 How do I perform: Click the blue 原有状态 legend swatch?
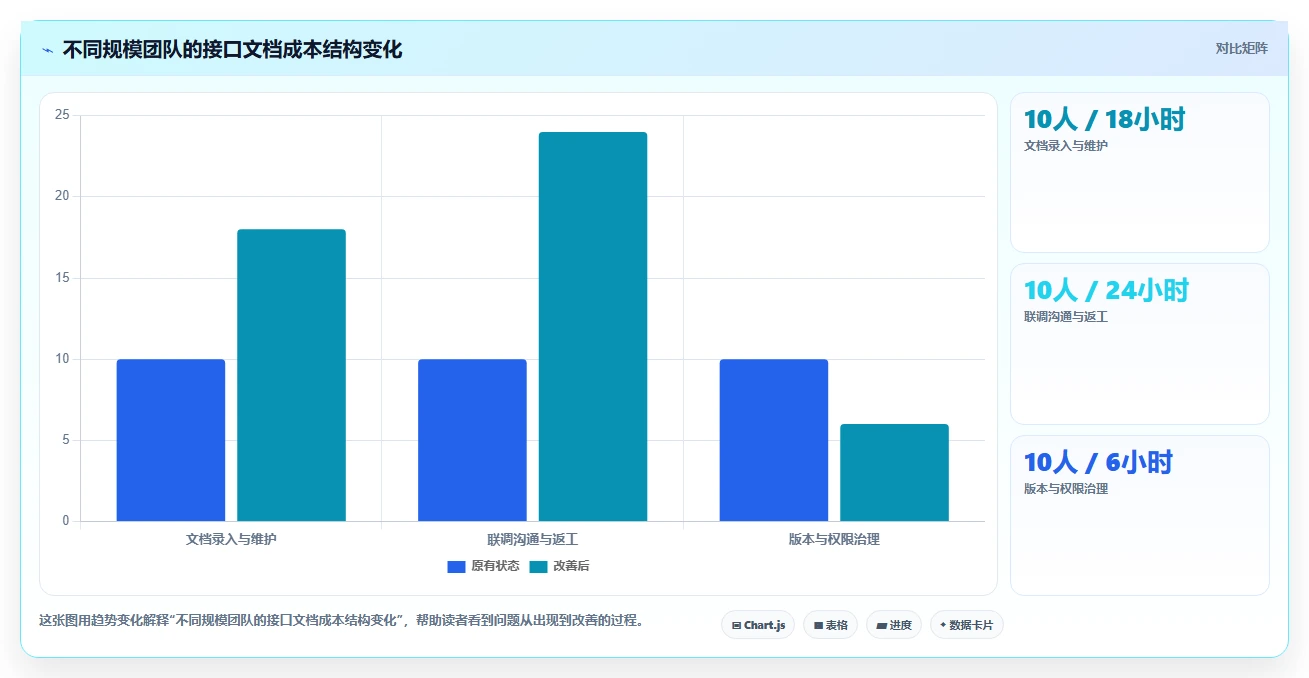click(x=456, y=566)
